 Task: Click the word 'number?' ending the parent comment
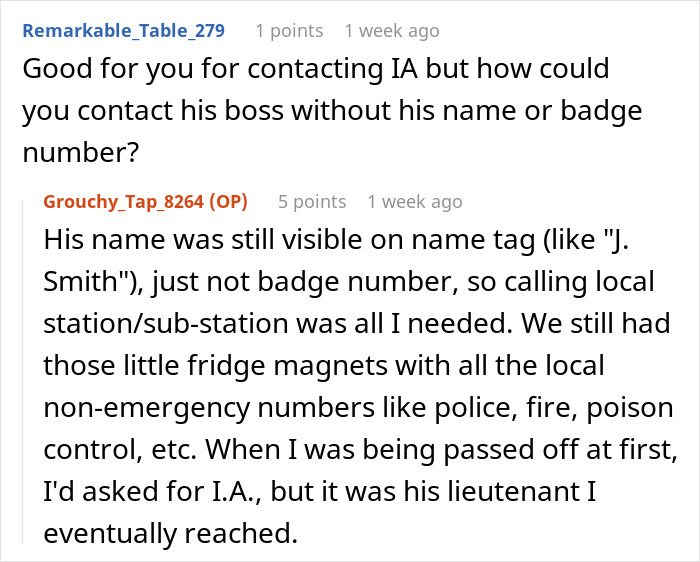pyautogui.click(x=81, y=152)
